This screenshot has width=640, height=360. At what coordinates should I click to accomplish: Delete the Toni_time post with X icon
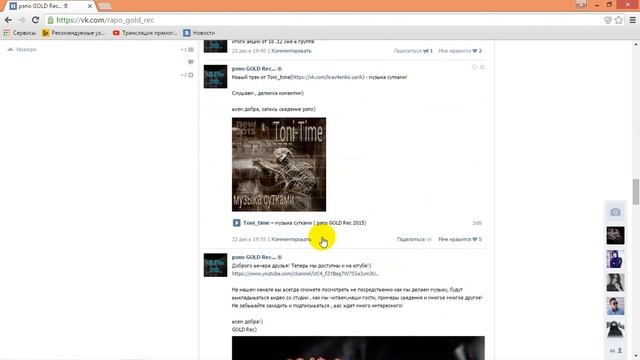[482, 67]
